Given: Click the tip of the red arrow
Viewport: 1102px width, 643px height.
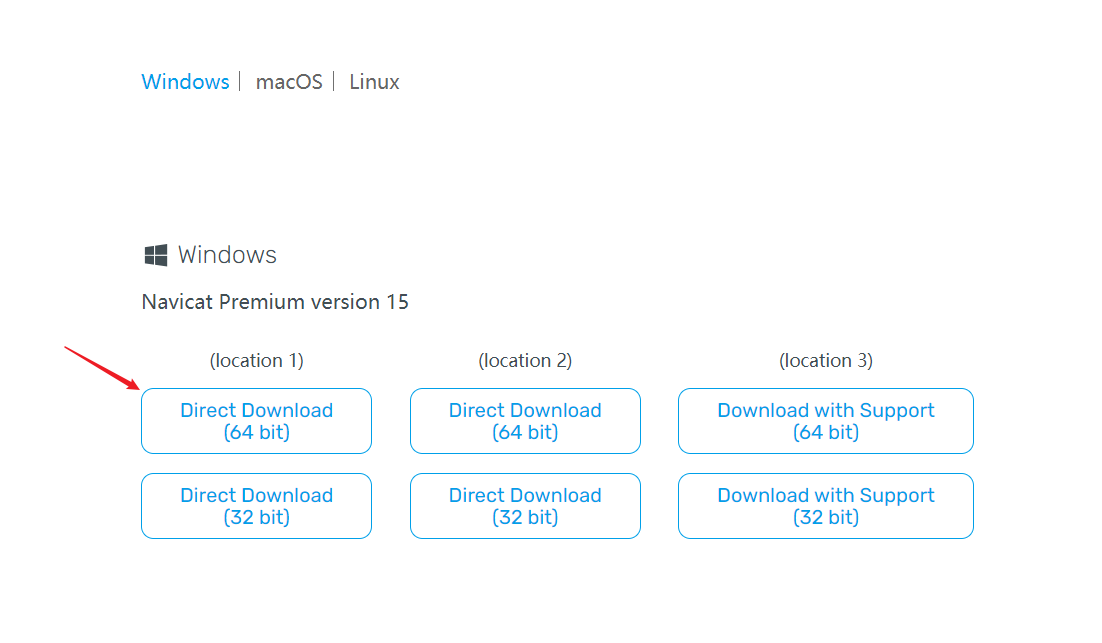Looking at the screenshot, I should 138,387.
